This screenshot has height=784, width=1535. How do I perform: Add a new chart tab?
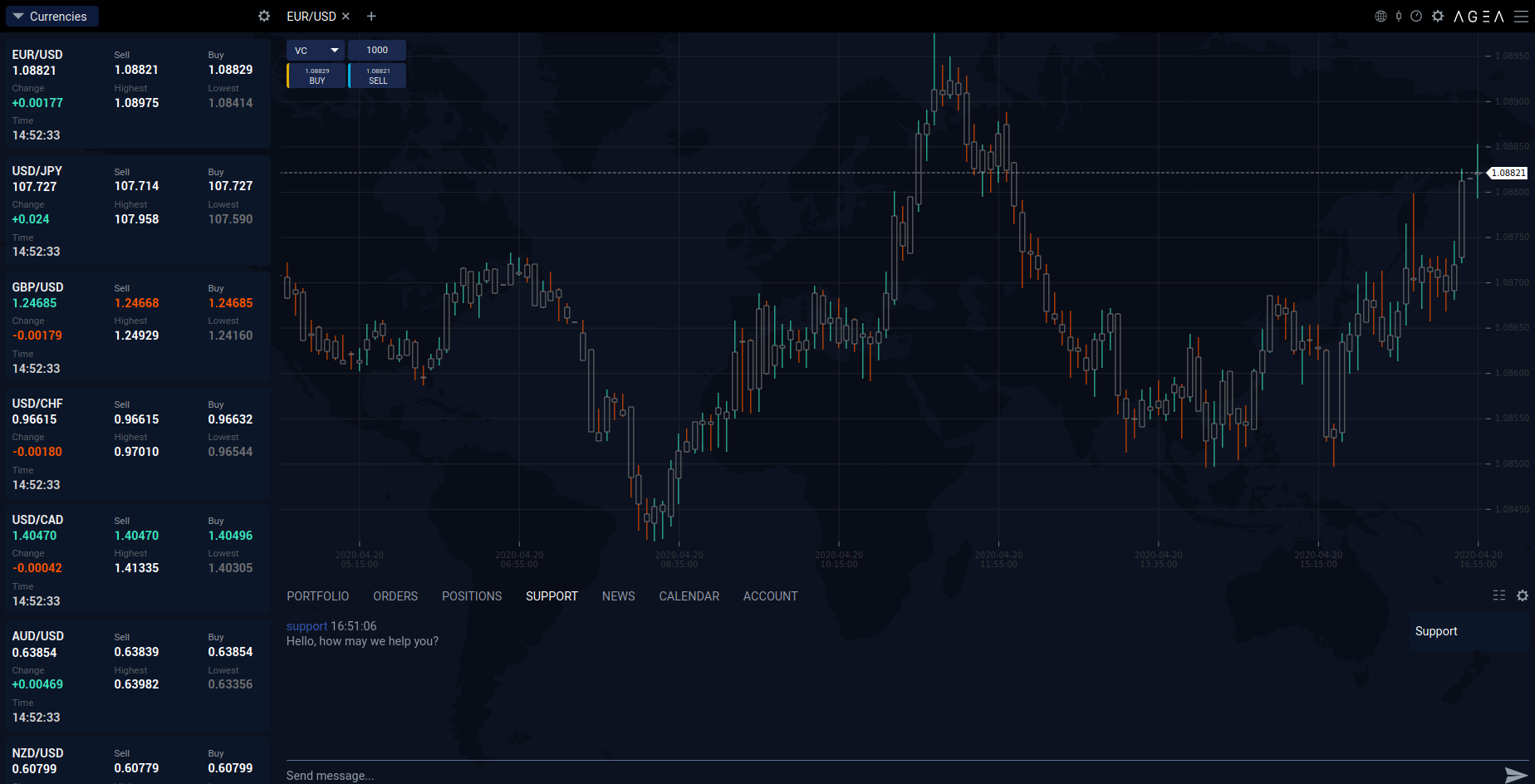[371, 17]
